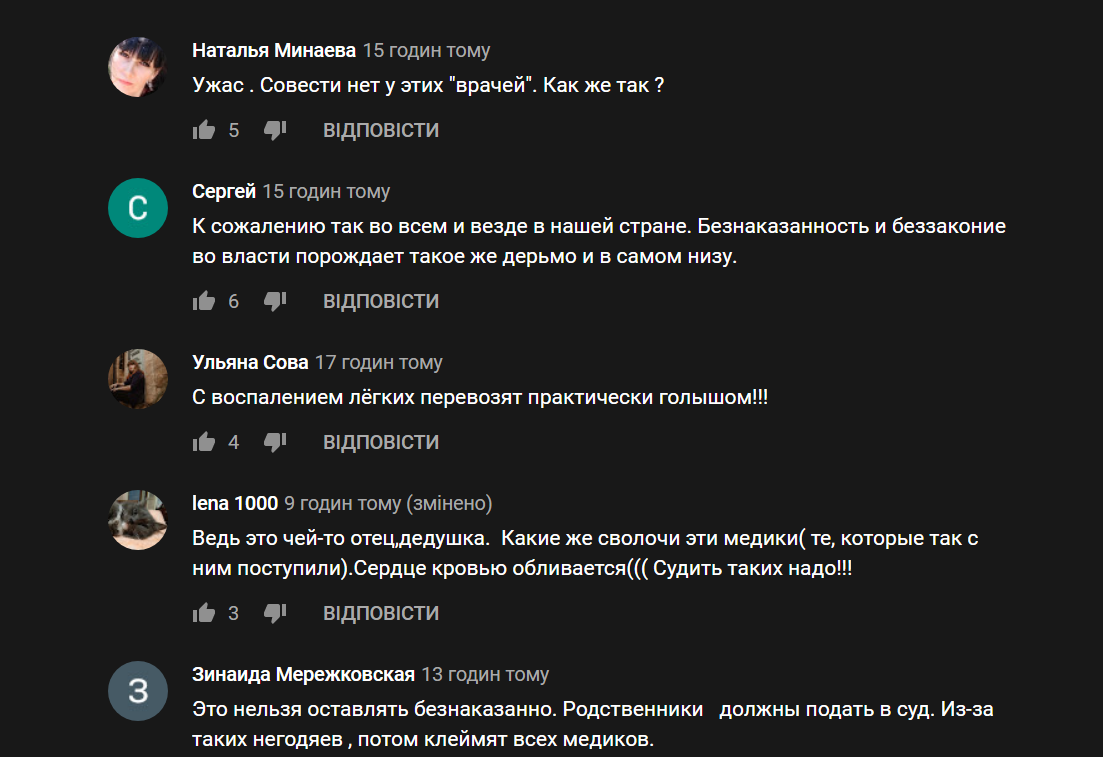Reply to Ульяна Сова's comment
Screen dimensions: 1103x757
[x=381, y=442]
